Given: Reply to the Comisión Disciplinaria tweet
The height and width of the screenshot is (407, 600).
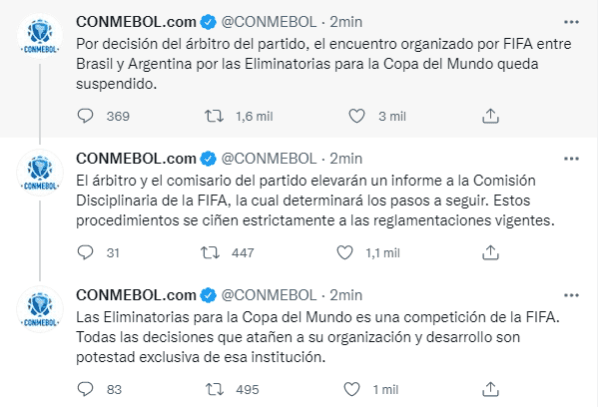Looking at the screenshot, I should click(85, 254).
